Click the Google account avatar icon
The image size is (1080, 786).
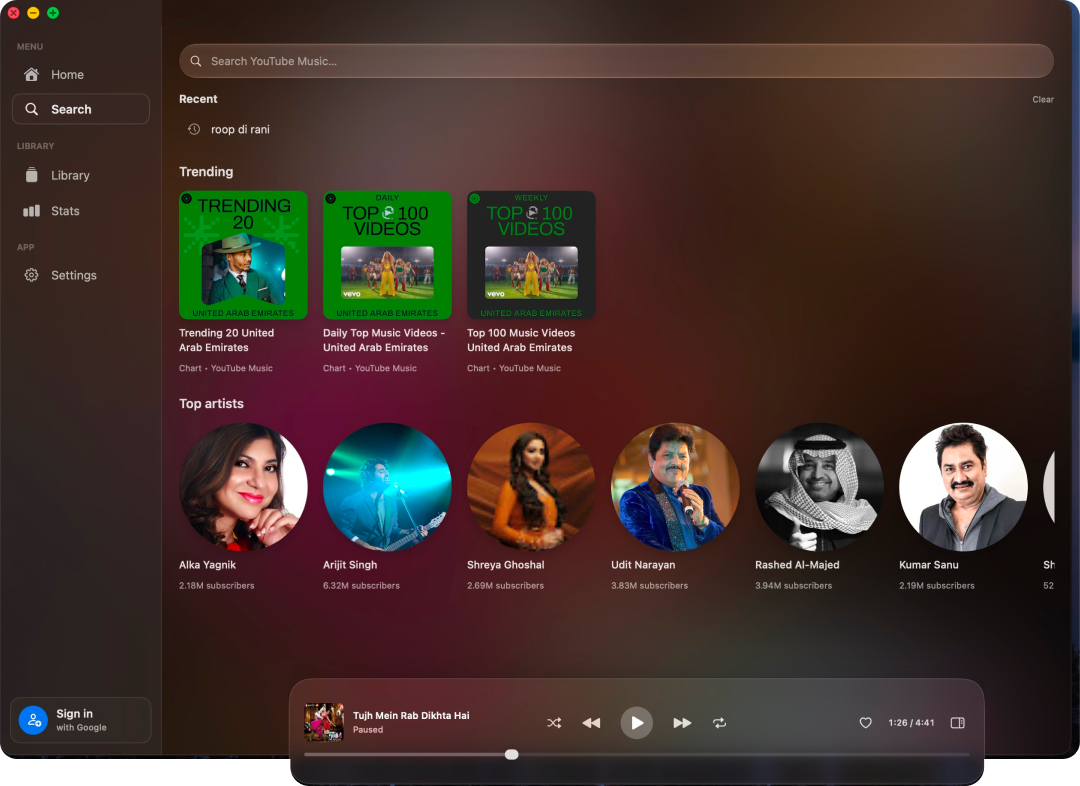33,721
